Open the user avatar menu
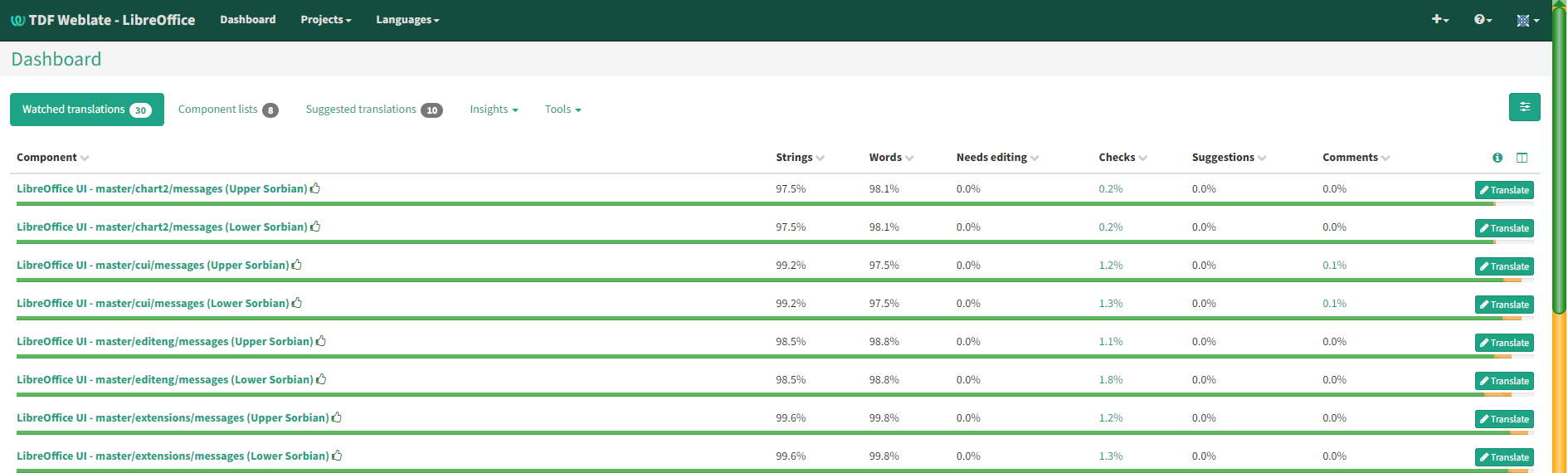 [x=1527, y=20]
